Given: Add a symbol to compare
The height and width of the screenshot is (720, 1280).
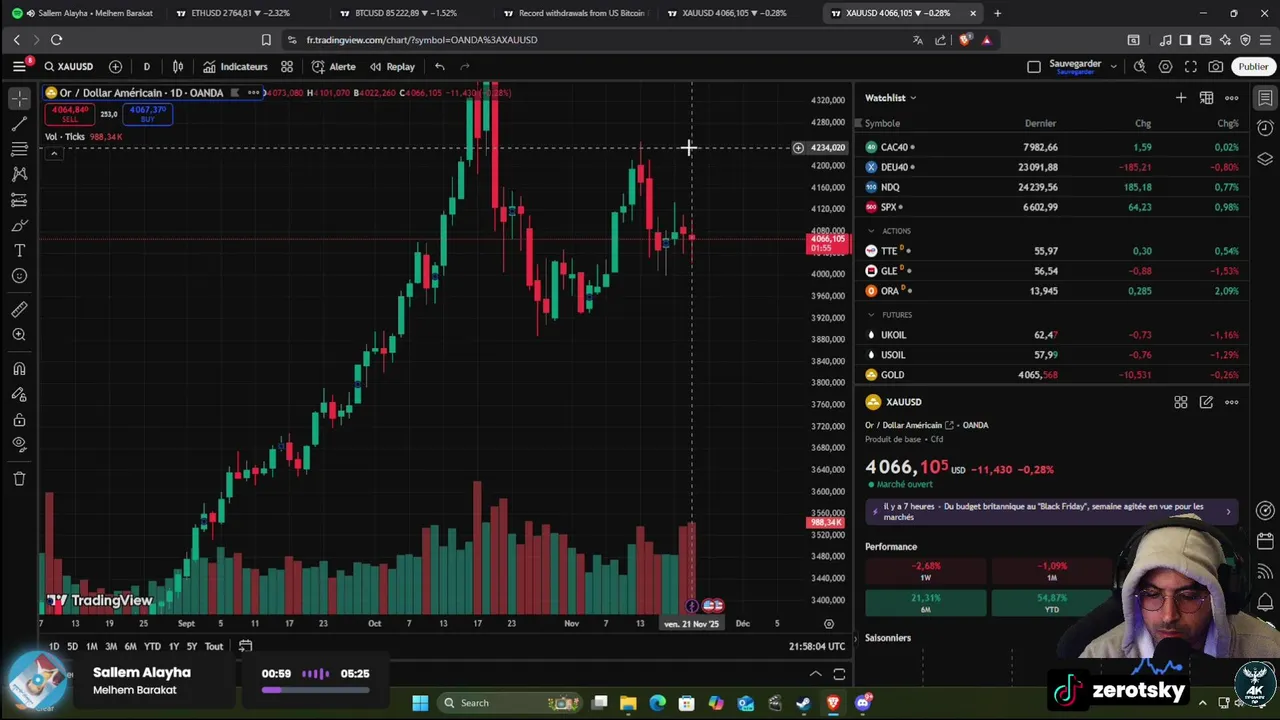Looking at the screenshot, I should pyautogui.click(x=115, y=67).
